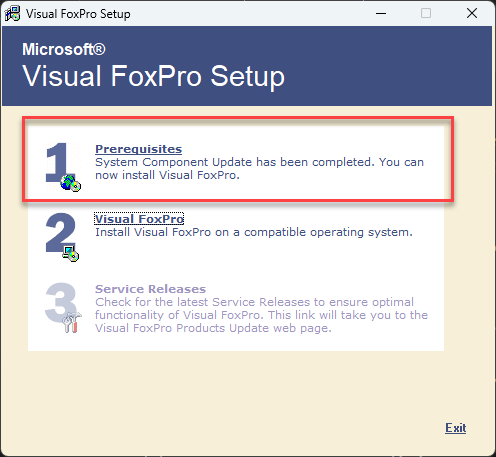This screenshot has width=496, height=457.
Task: Select the greyed-out Service Releases link
Action: 151,289
